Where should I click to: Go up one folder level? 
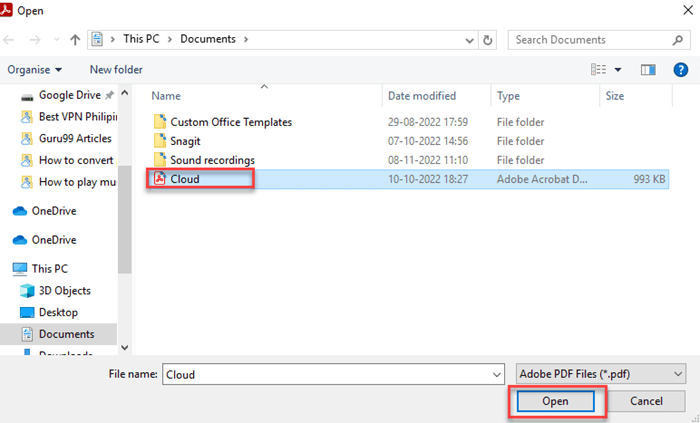tap(75, 40)
